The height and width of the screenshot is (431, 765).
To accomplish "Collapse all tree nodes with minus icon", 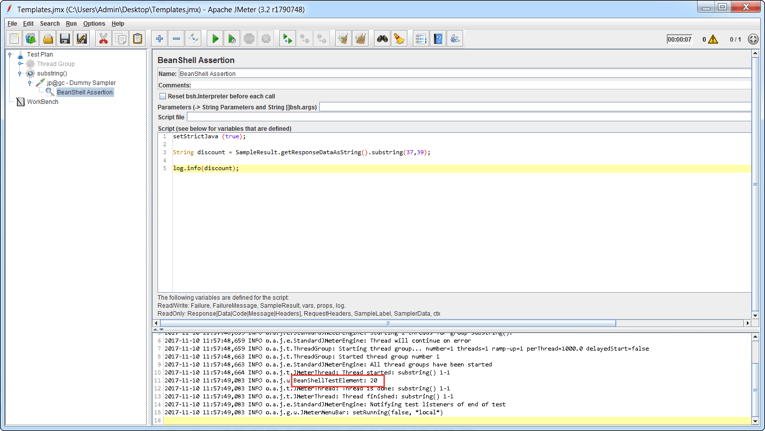I will pos(176,39).
